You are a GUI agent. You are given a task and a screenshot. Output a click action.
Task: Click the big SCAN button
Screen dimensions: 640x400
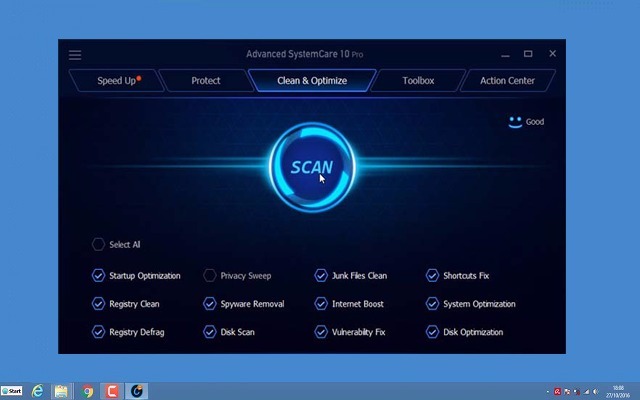(x=312, y=167)
